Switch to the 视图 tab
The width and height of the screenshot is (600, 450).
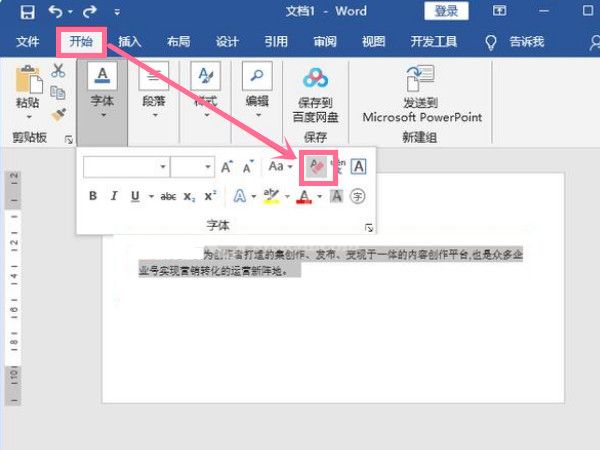tap(373, 41)
